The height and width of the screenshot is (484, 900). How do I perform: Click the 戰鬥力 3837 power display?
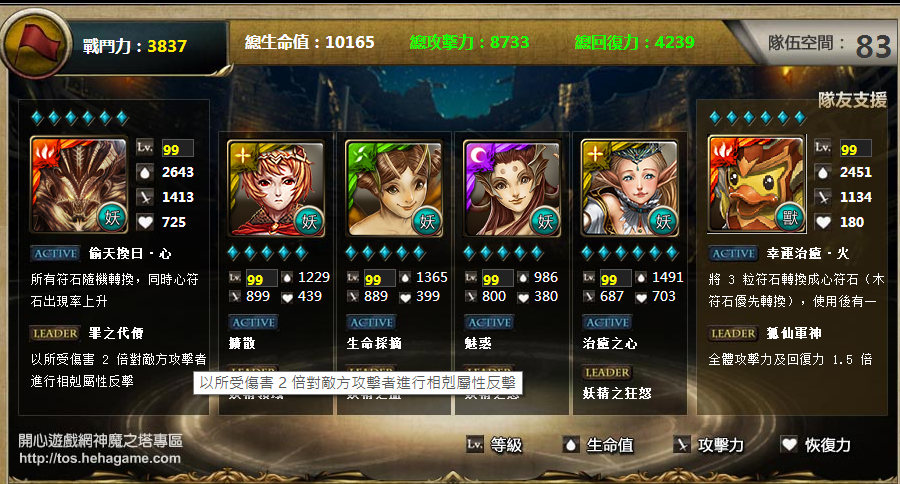[134, 46]
